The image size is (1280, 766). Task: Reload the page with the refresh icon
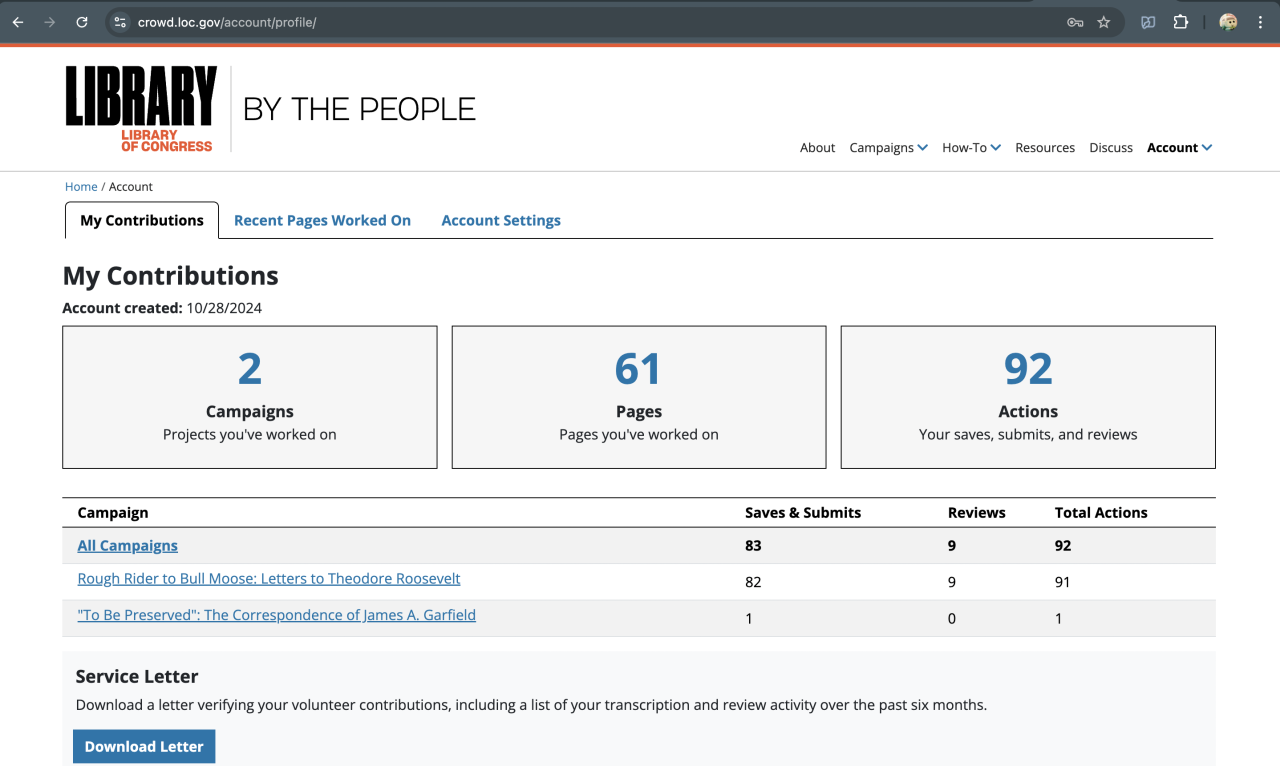pos(82,22)
